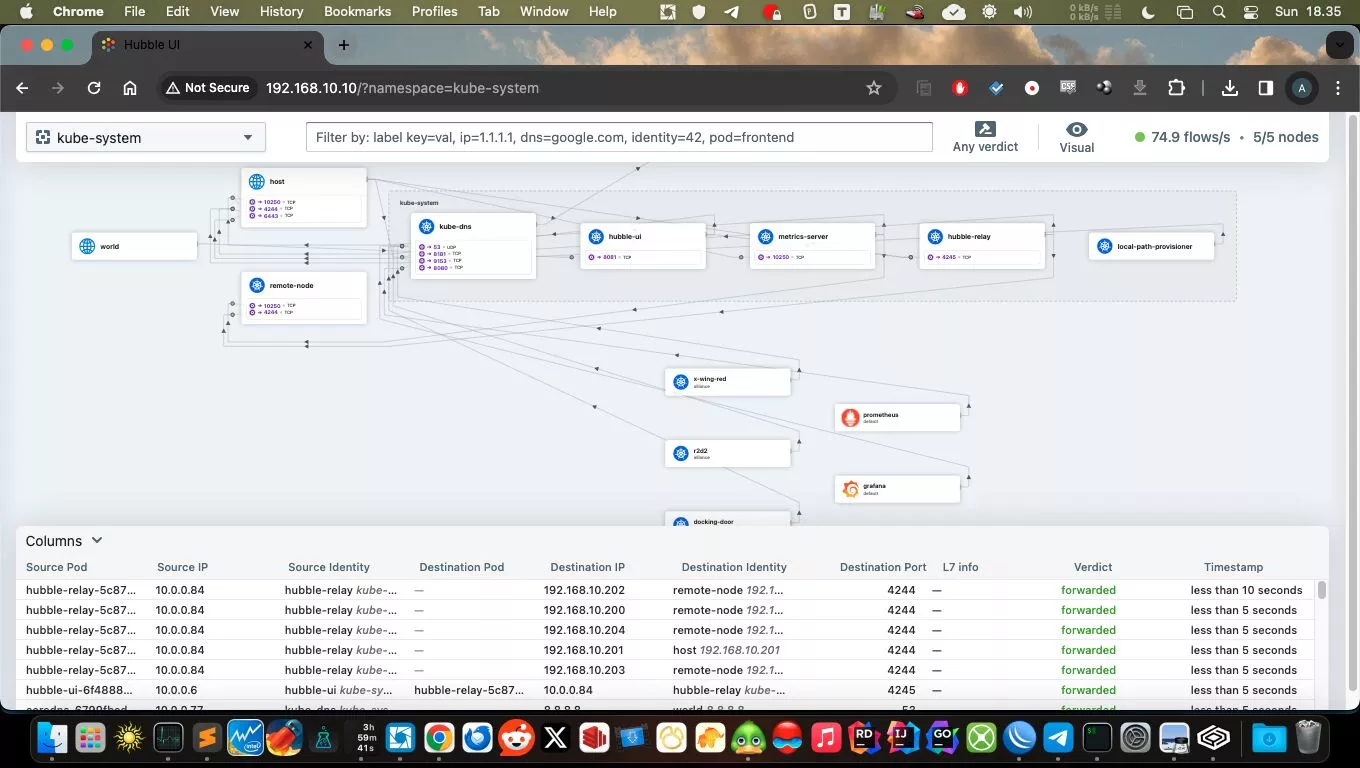
Task: Expand the Columns dropdown
Action: [64, 541]
